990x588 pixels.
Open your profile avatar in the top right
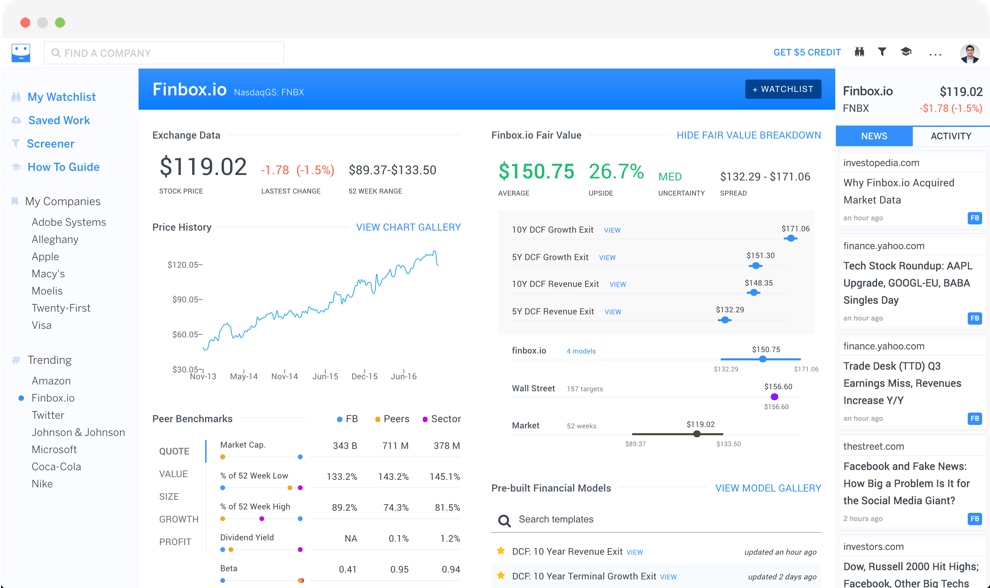[967, 52]
